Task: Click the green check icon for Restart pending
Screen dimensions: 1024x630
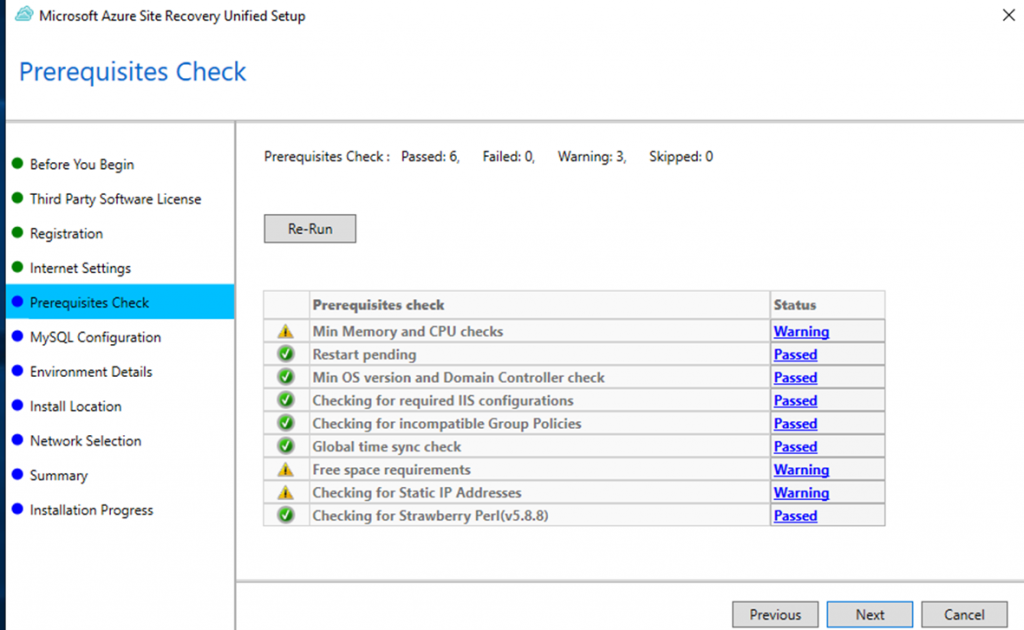Action: tap(286, 354)
